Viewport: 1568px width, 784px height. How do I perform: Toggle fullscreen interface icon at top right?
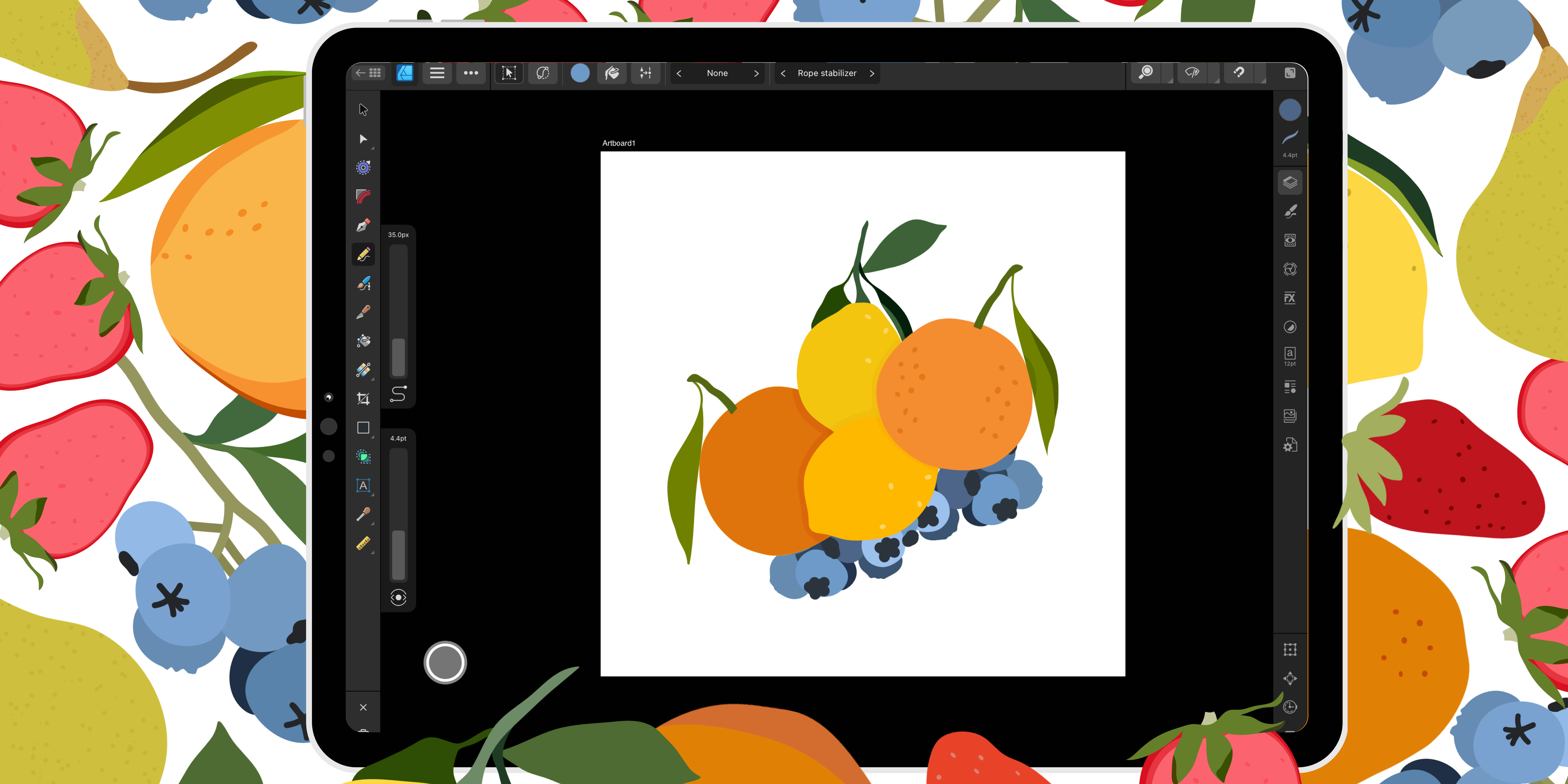click(1290, 73)
